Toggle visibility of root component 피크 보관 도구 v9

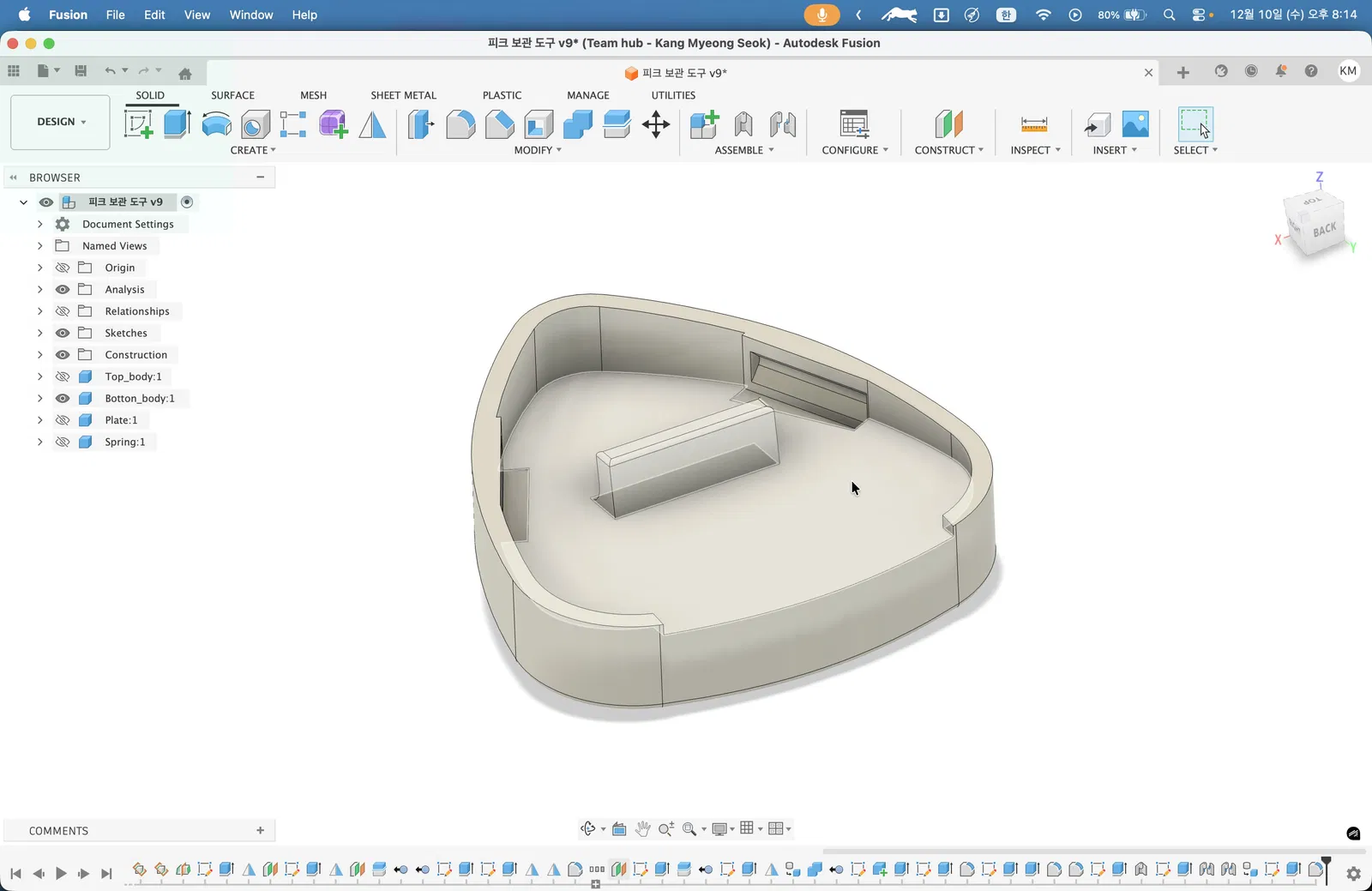tap(46, 202)
